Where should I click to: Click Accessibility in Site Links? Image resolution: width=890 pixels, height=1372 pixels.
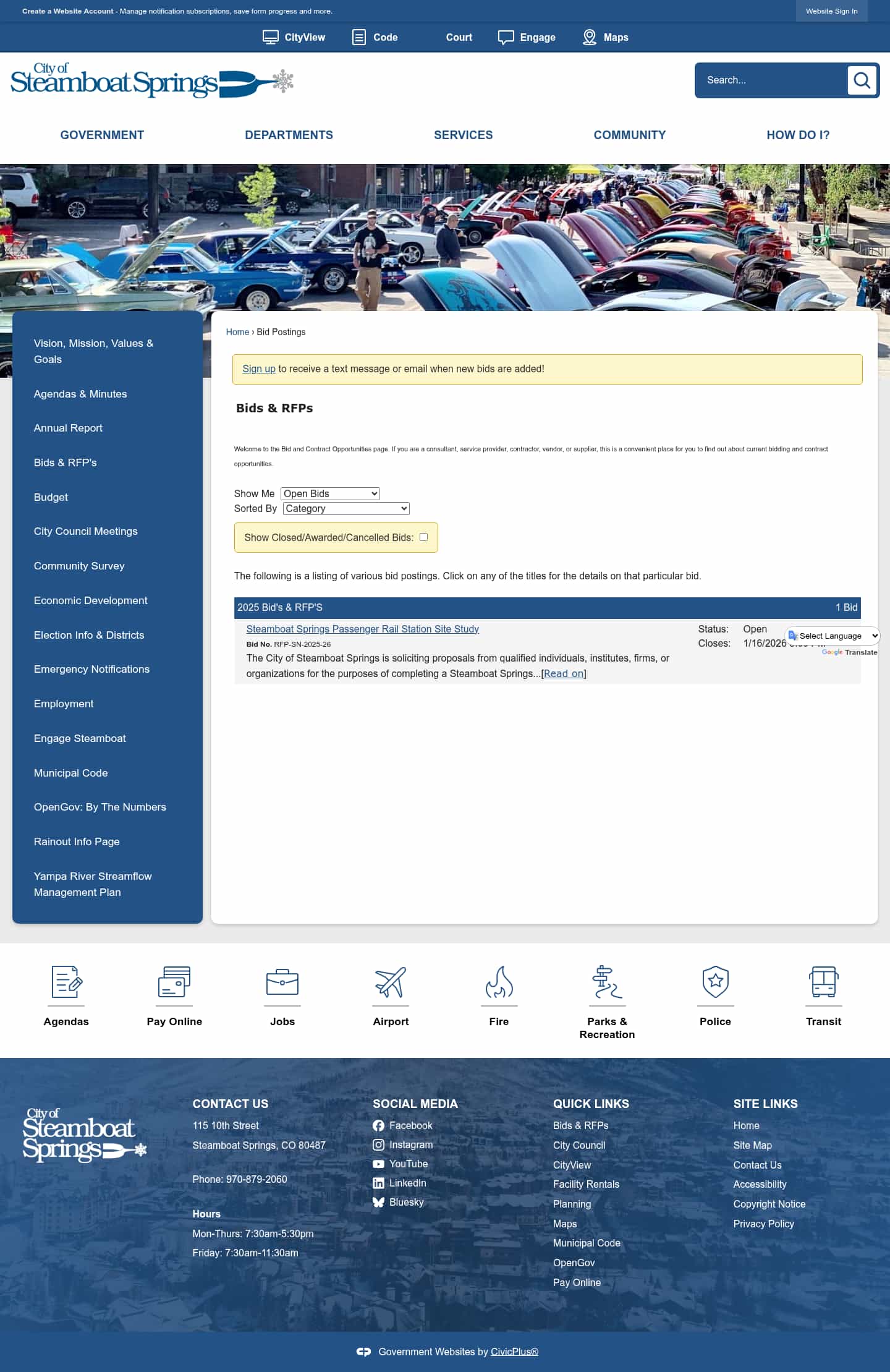pyautogui.click(x=760, y=1184)
